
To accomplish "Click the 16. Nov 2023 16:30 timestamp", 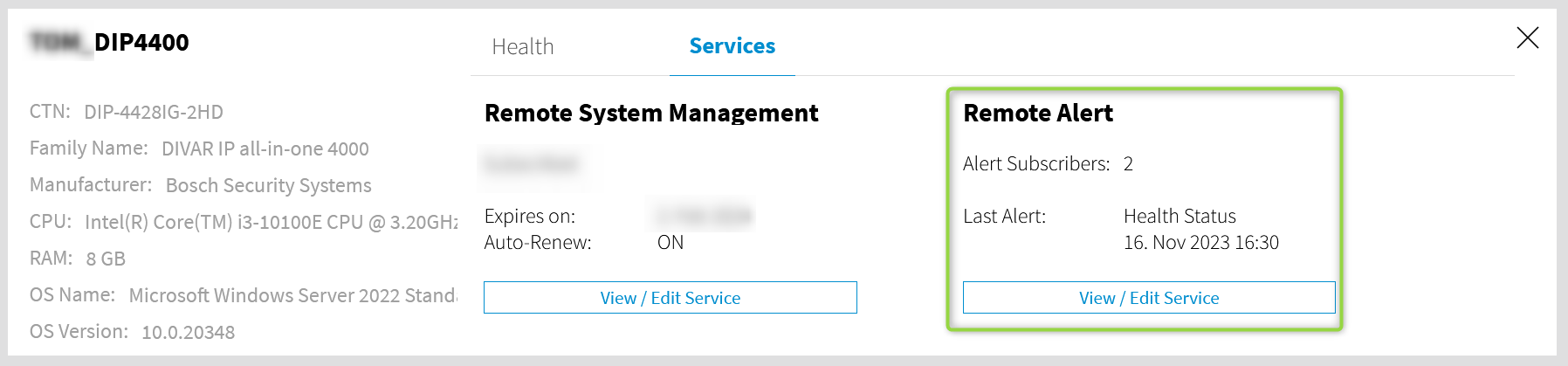I will (1200, 243).
